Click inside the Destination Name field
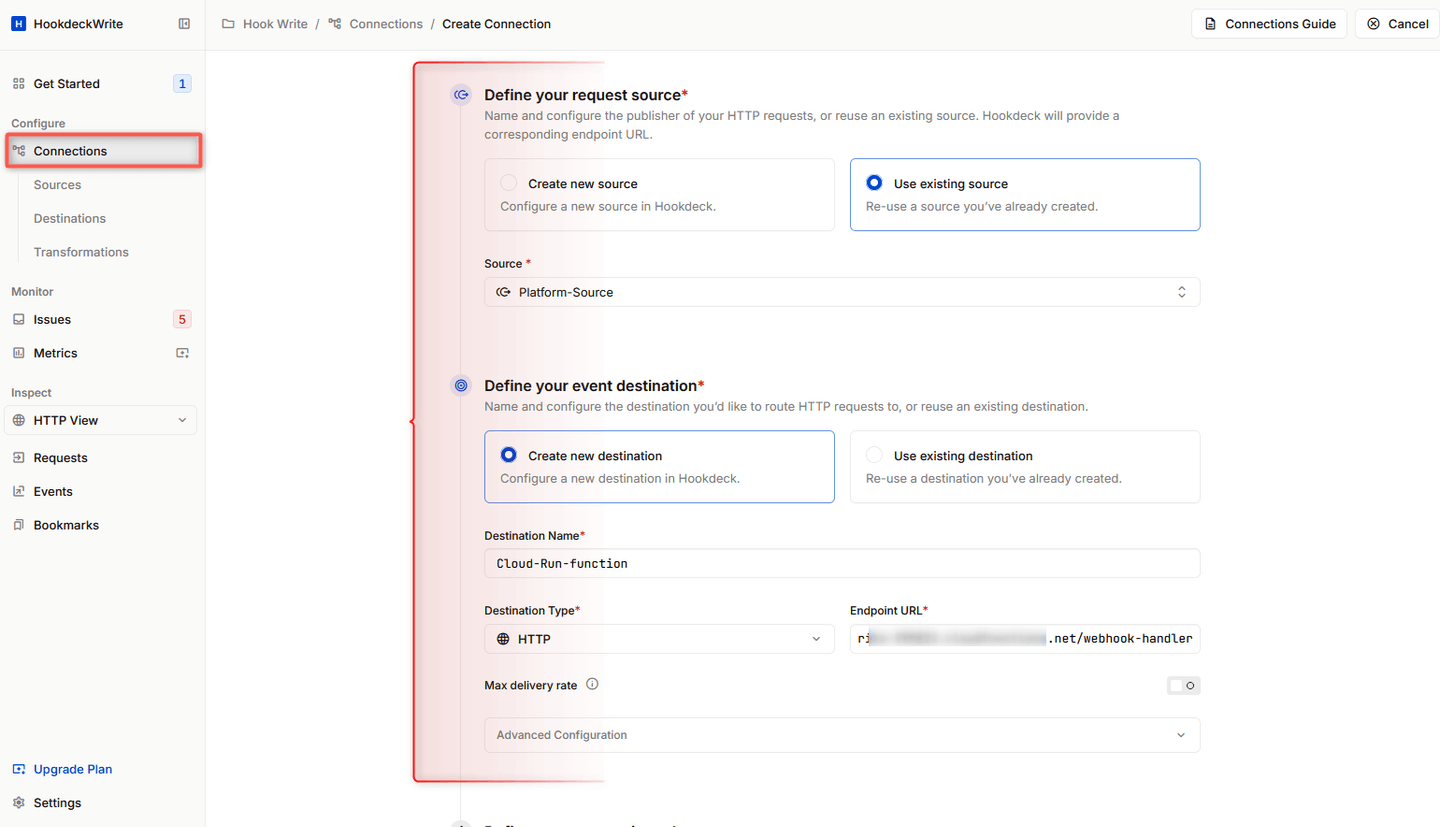Viewport: 1440px width, 827px height. (x=841, y=563)
